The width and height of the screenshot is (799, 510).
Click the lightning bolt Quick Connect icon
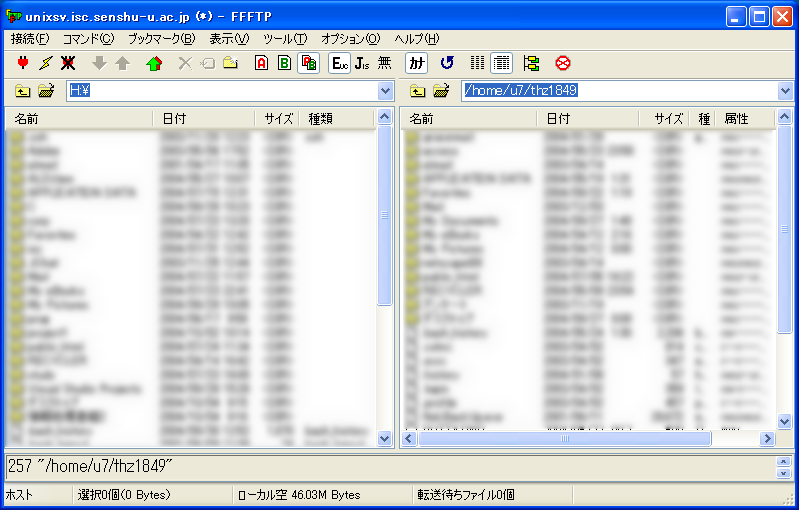pos(45,63)
